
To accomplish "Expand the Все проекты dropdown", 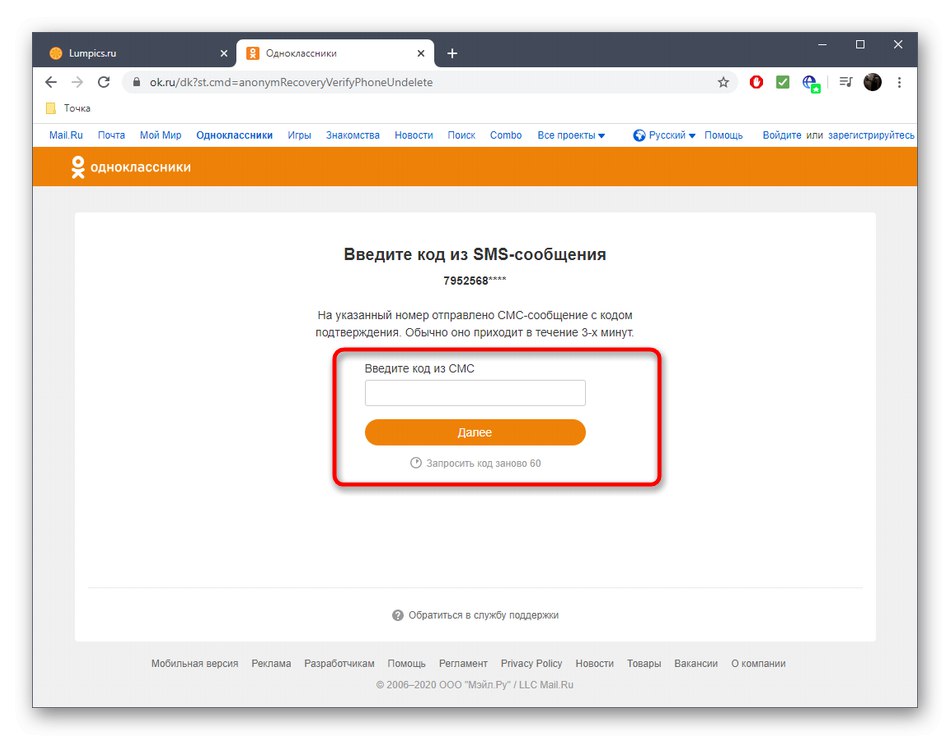I will tap(571, 135).
